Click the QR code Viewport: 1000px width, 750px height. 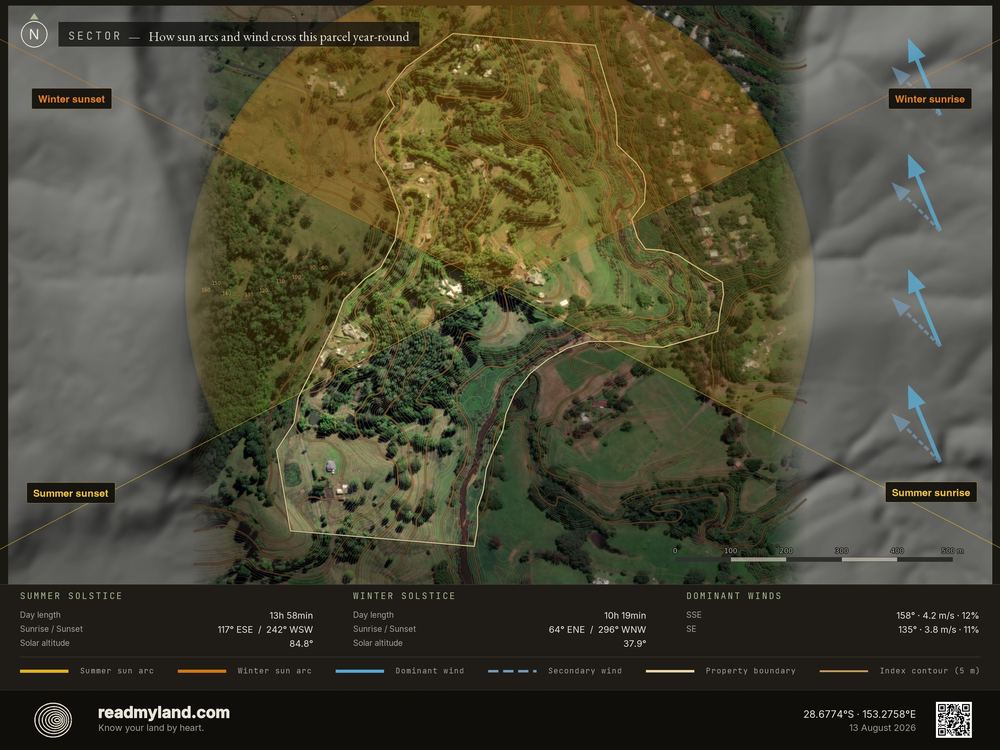point(953,719)
